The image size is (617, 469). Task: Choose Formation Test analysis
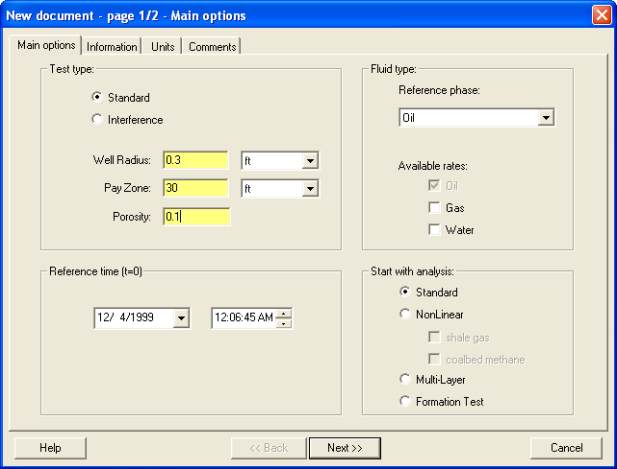point(405,402)
